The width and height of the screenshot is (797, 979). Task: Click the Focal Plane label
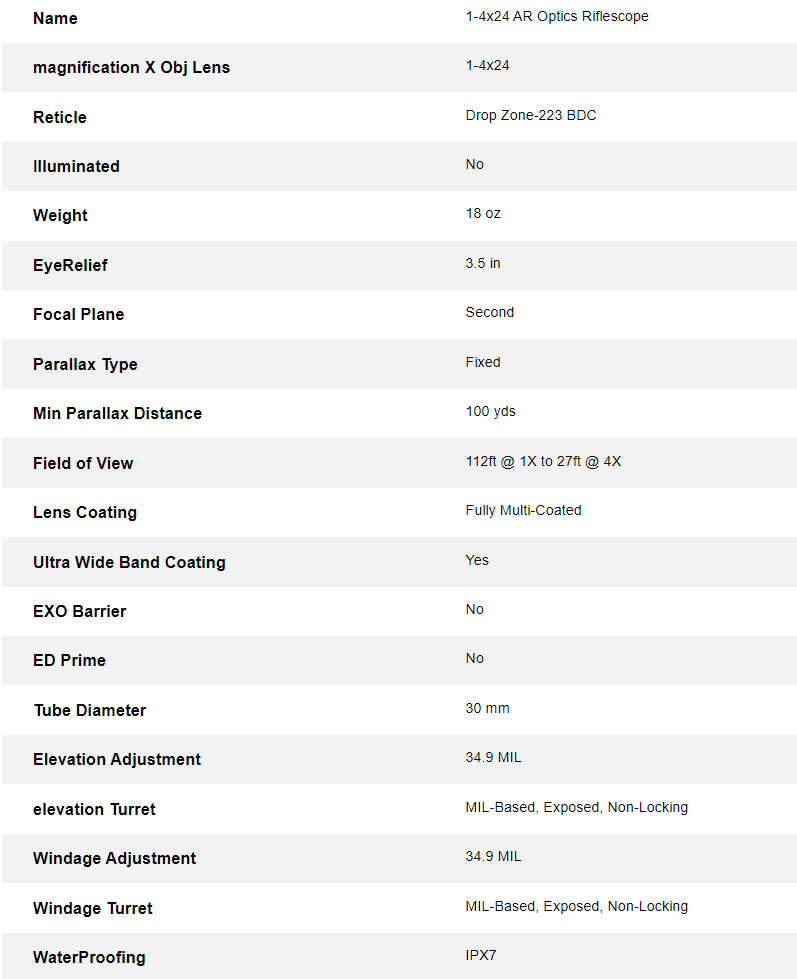pos(78,315)
